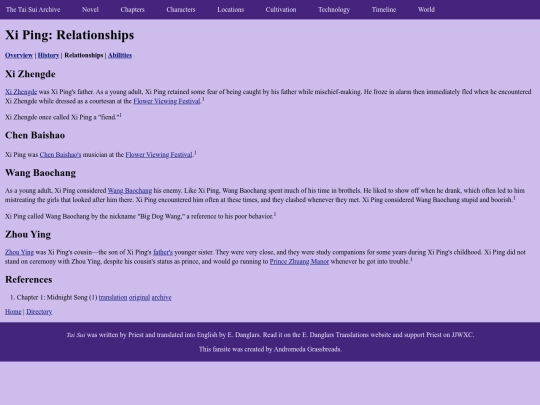Screen dimensions: 540x405
Task: Switch to the Abilities tab link
Action: [x=120, y=55]
